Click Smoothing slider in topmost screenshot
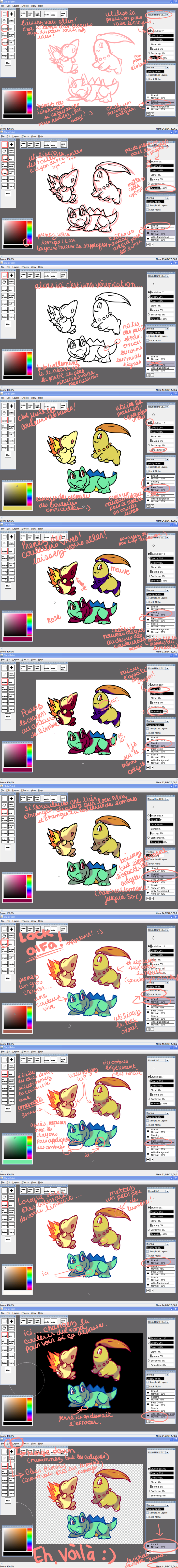This screenshot has width=178, height=1568. pos(162,58)
